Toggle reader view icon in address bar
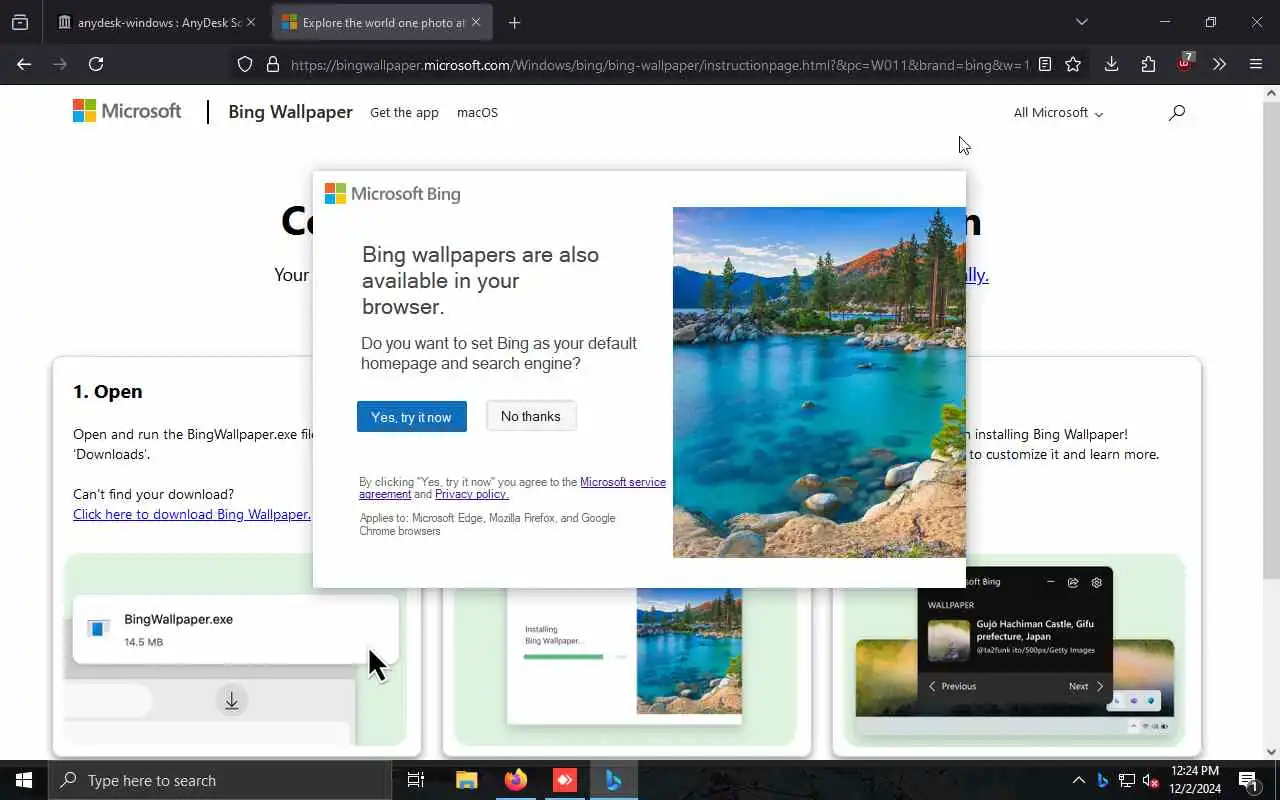 1044,64
